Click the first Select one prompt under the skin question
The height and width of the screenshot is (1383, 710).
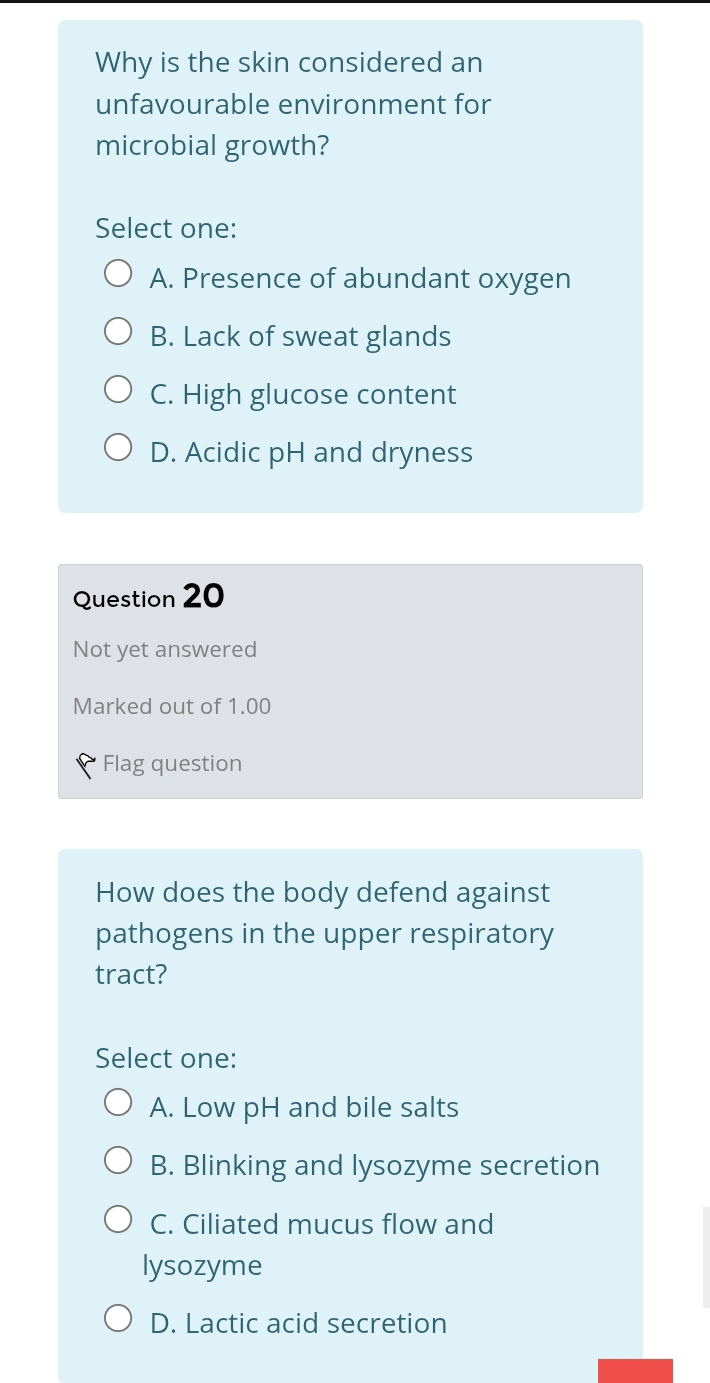pyautogui.click(x=166, y=229)
